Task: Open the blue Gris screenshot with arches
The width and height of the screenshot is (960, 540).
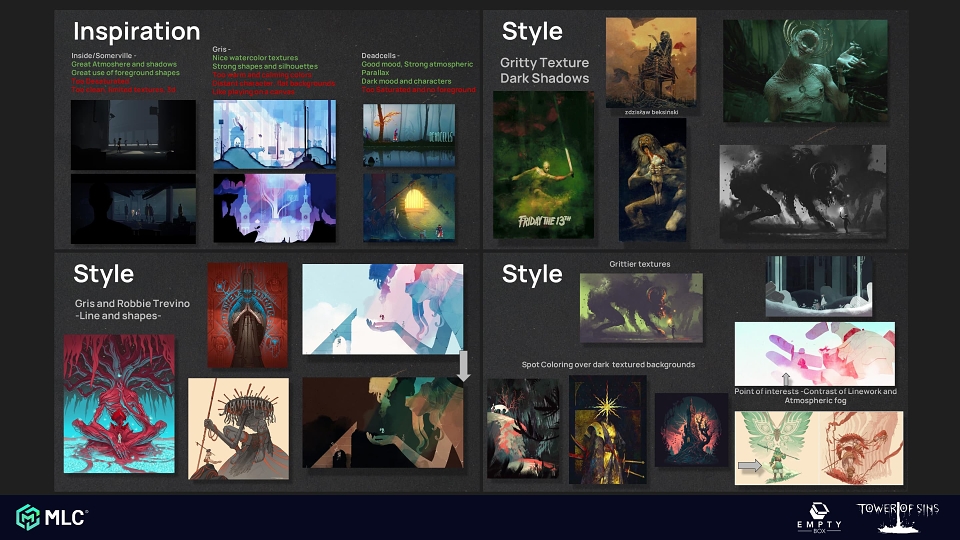Action: click(x=274, y=135)
